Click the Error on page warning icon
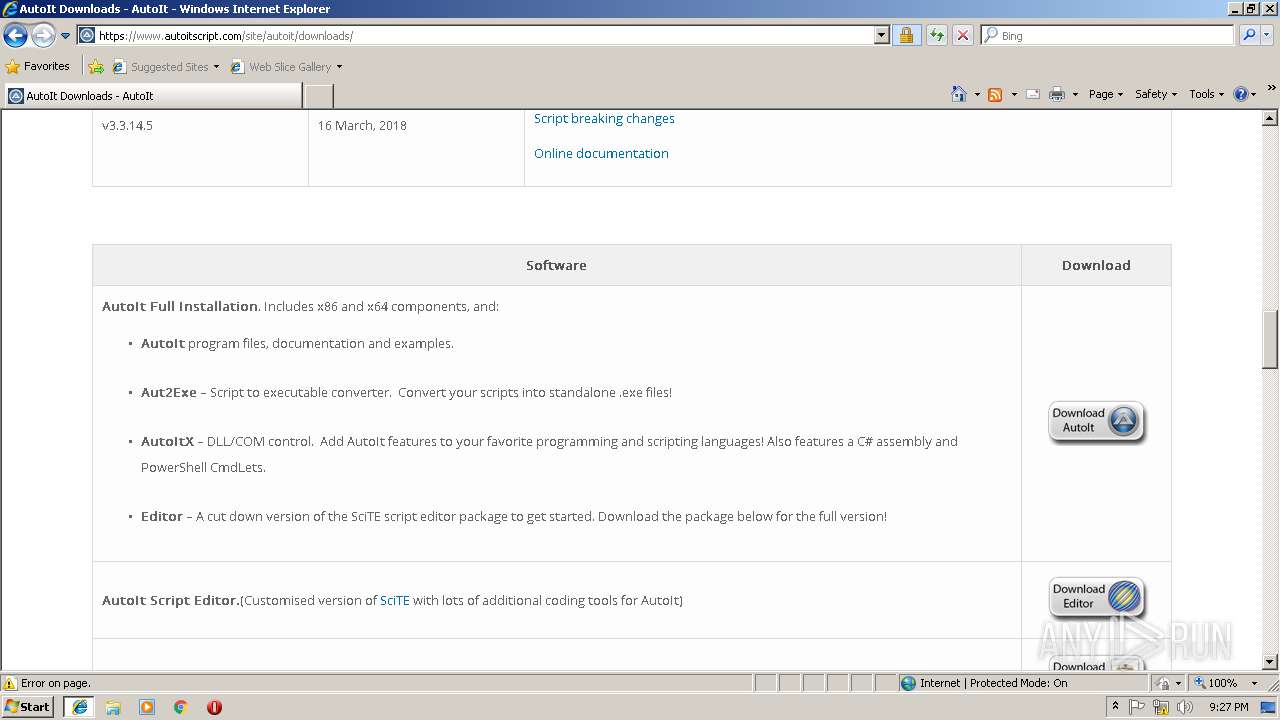This screenshot has height=720, width=1280. [10, 683]
